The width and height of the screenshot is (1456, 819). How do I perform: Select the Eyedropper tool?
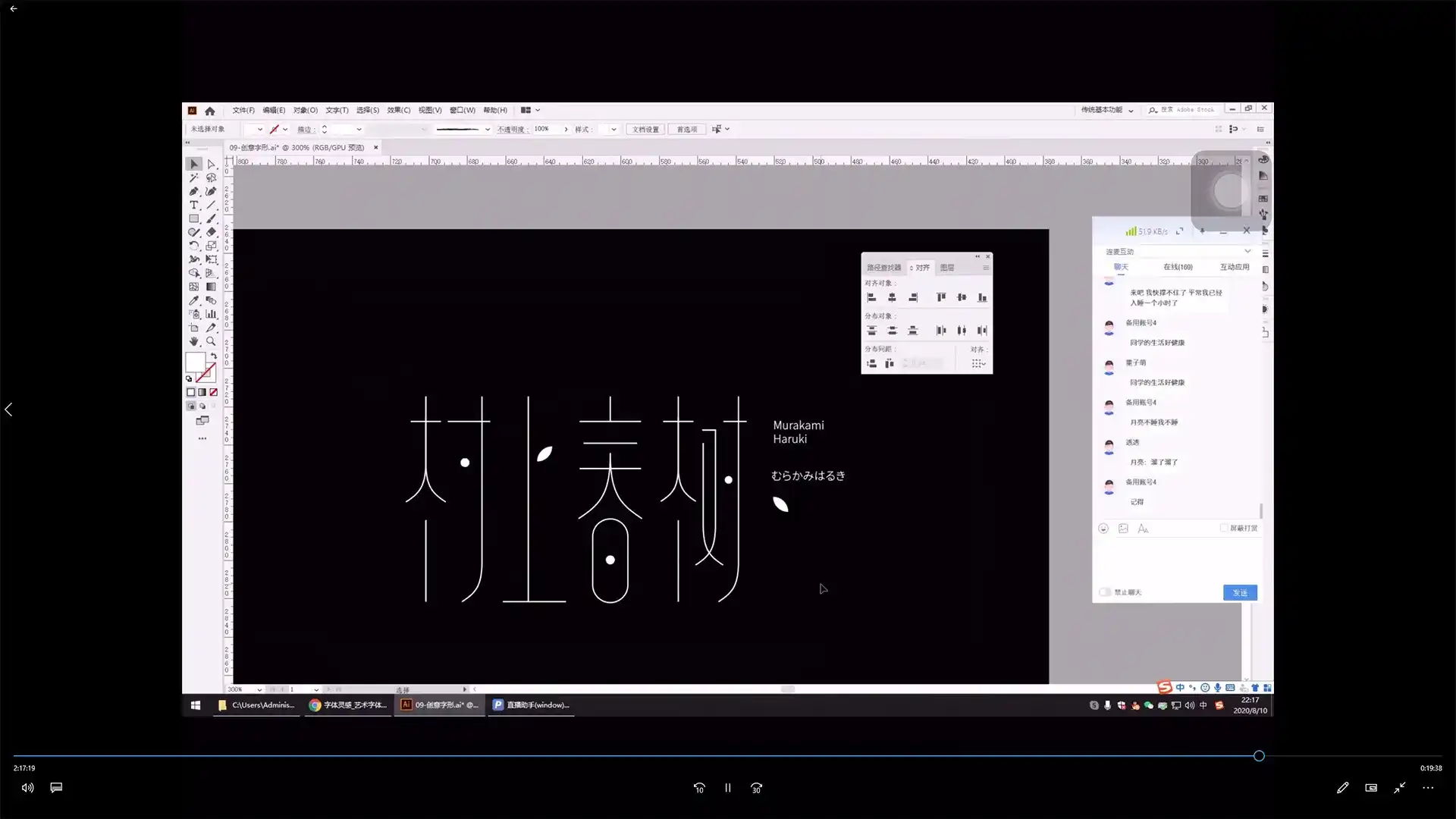point(193,299)
